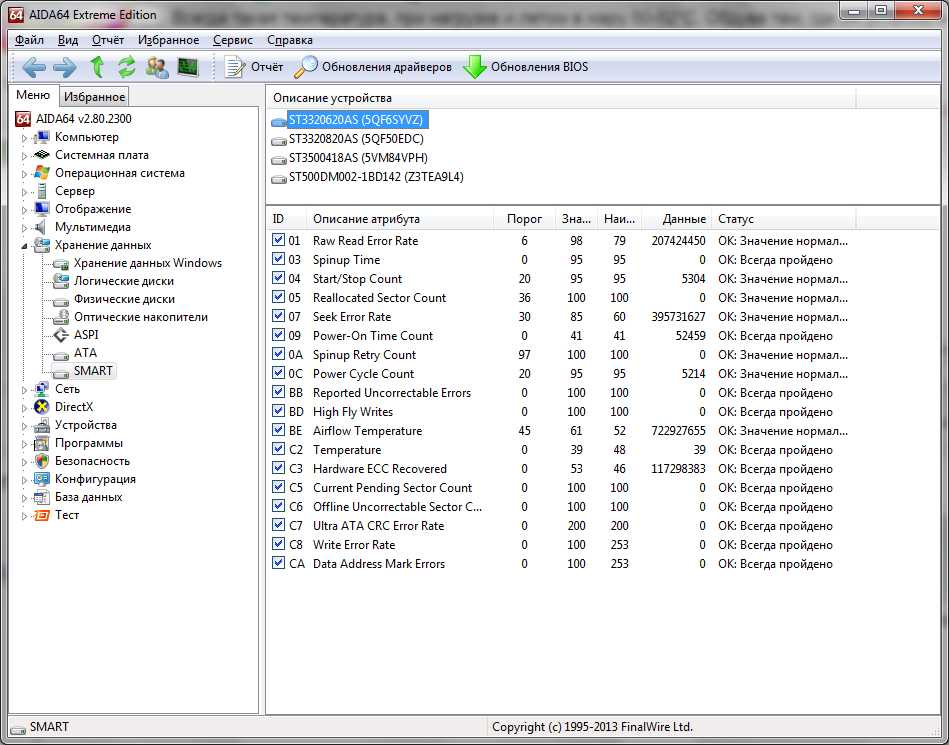Uncheck the Raw Read Error Rate attribute
949x745 pixels.
pyautogui.click(x=279, y=241)
